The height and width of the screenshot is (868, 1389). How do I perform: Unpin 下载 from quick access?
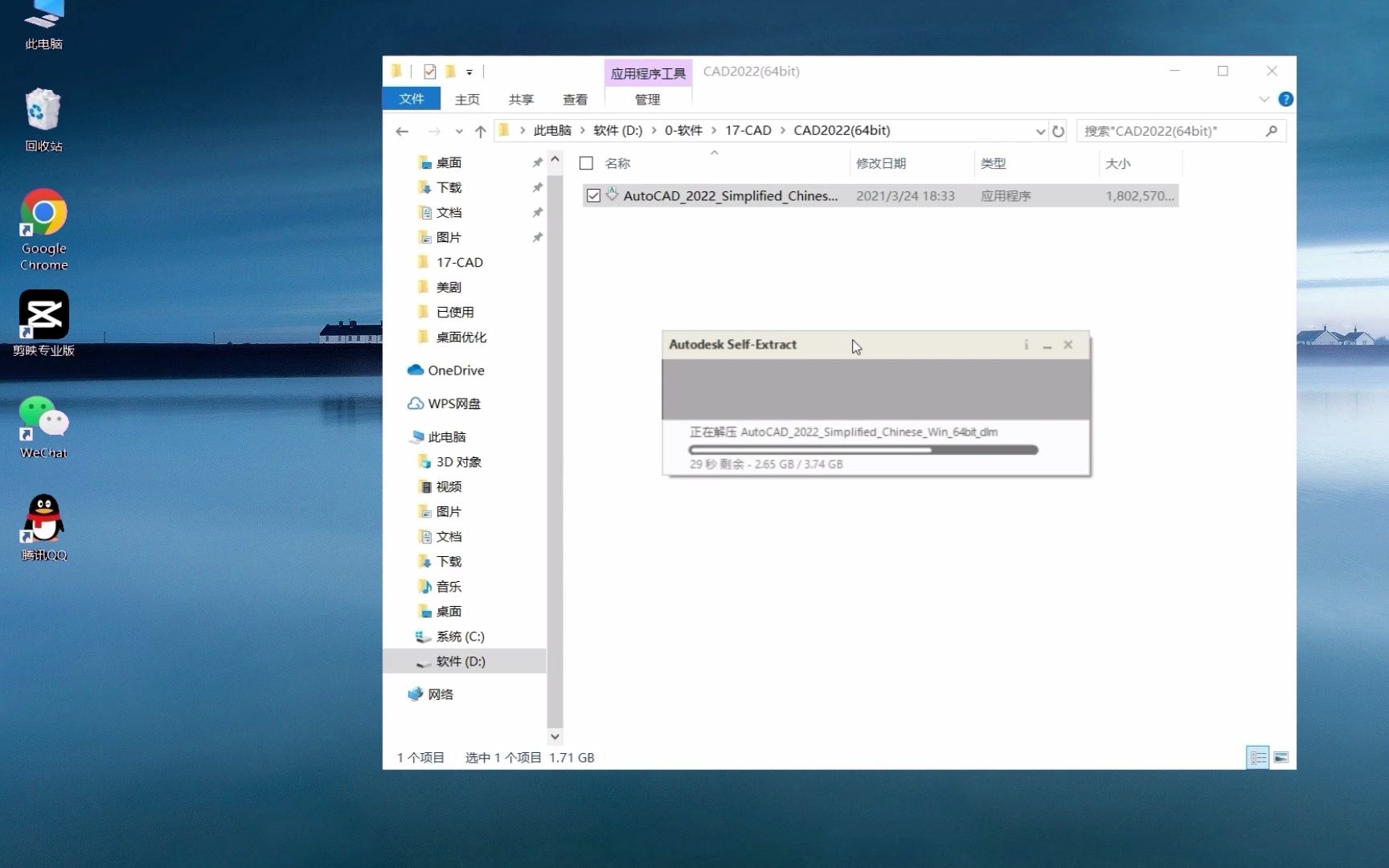537,187
